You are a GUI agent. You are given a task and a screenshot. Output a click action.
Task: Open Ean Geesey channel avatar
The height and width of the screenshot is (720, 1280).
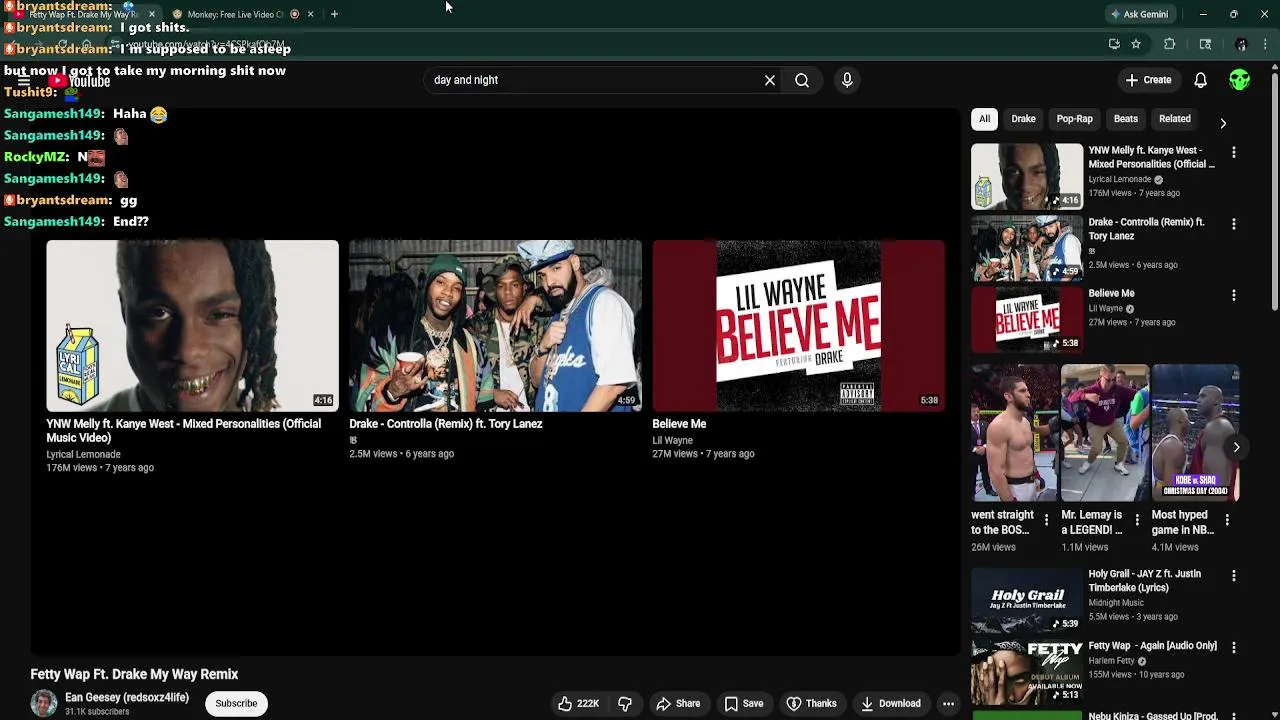[x=43, y=703]
